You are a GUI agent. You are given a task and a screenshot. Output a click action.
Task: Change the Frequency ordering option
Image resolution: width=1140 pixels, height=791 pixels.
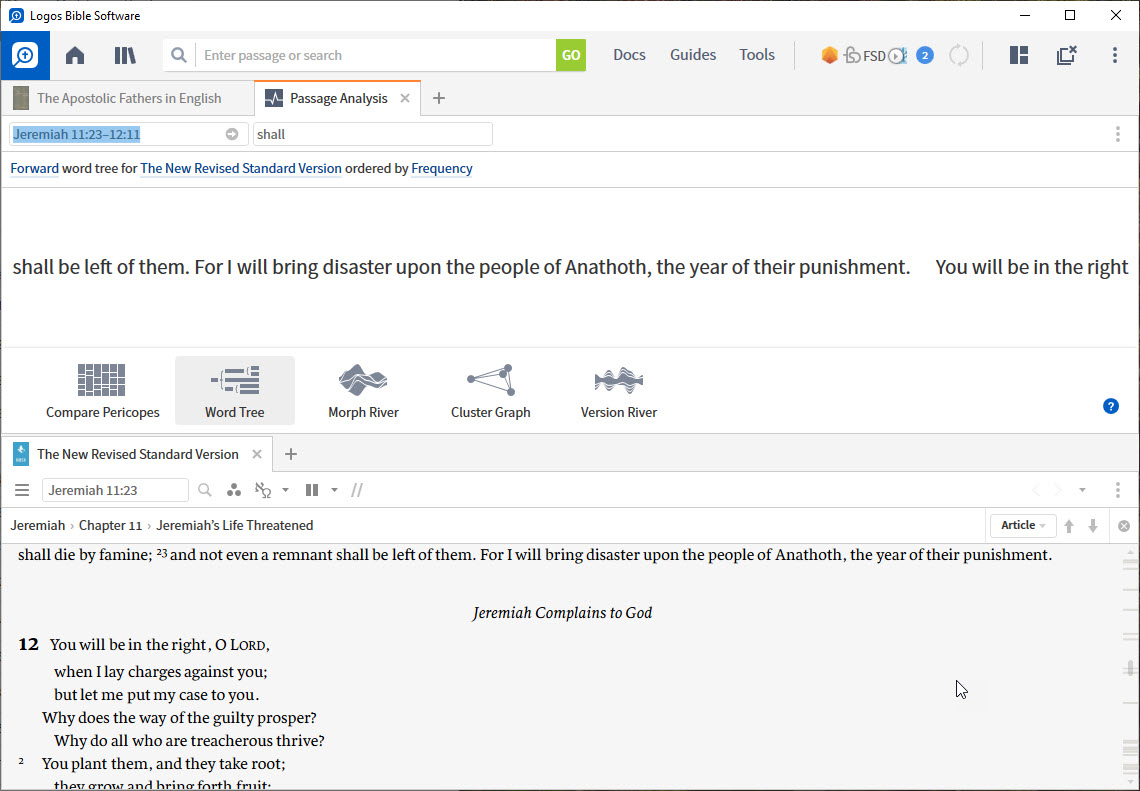(x=442, y=169)
